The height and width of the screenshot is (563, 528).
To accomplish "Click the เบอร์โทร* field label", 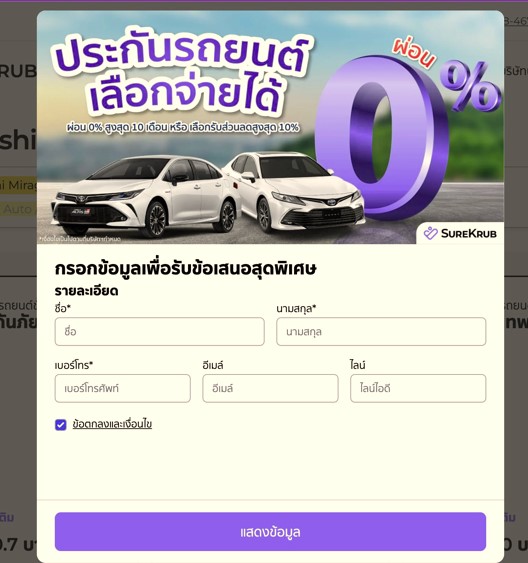I will click(74, 365).
